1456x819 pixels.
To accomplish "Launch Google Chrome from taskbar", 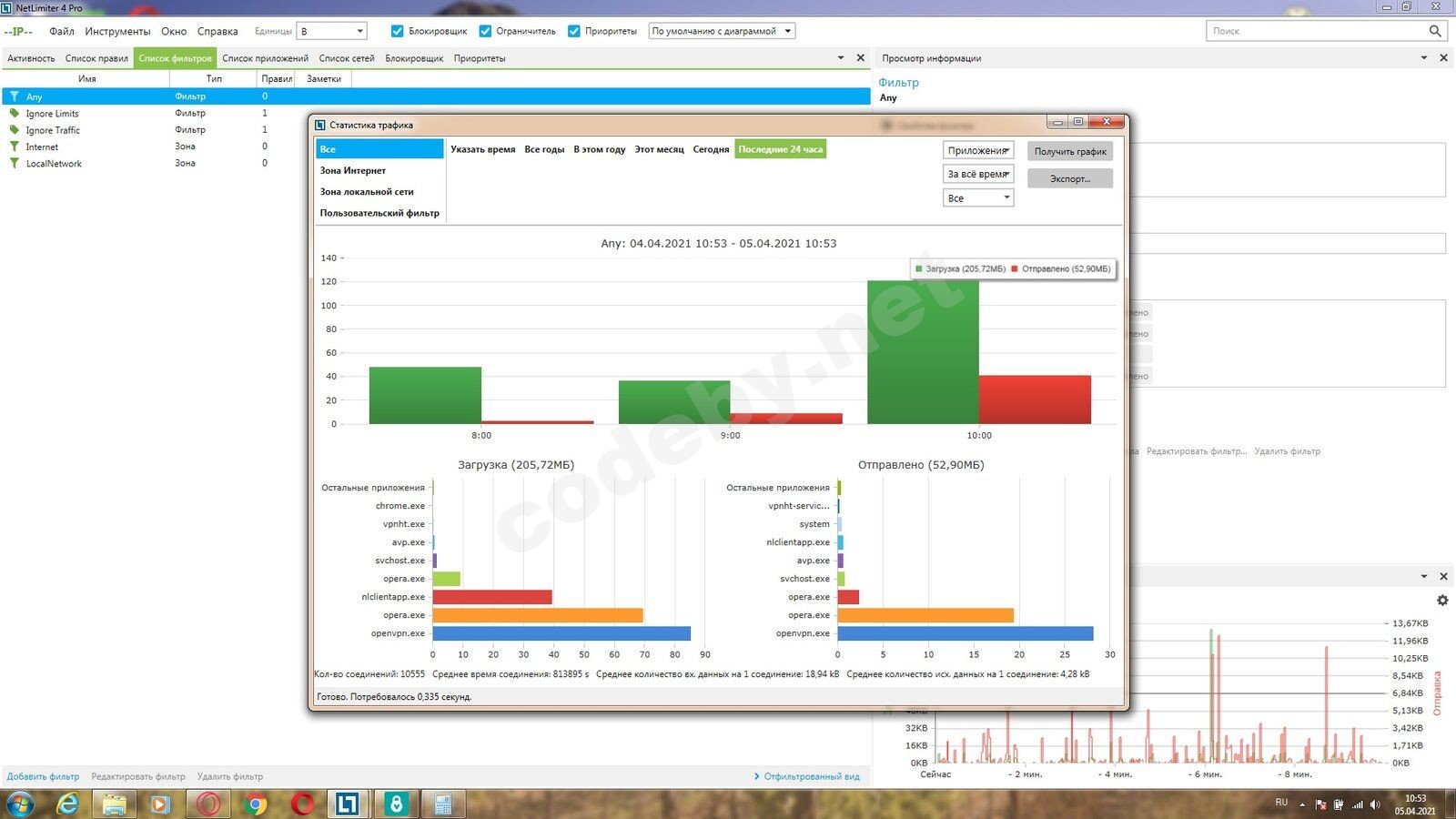I will pos(256,804).
